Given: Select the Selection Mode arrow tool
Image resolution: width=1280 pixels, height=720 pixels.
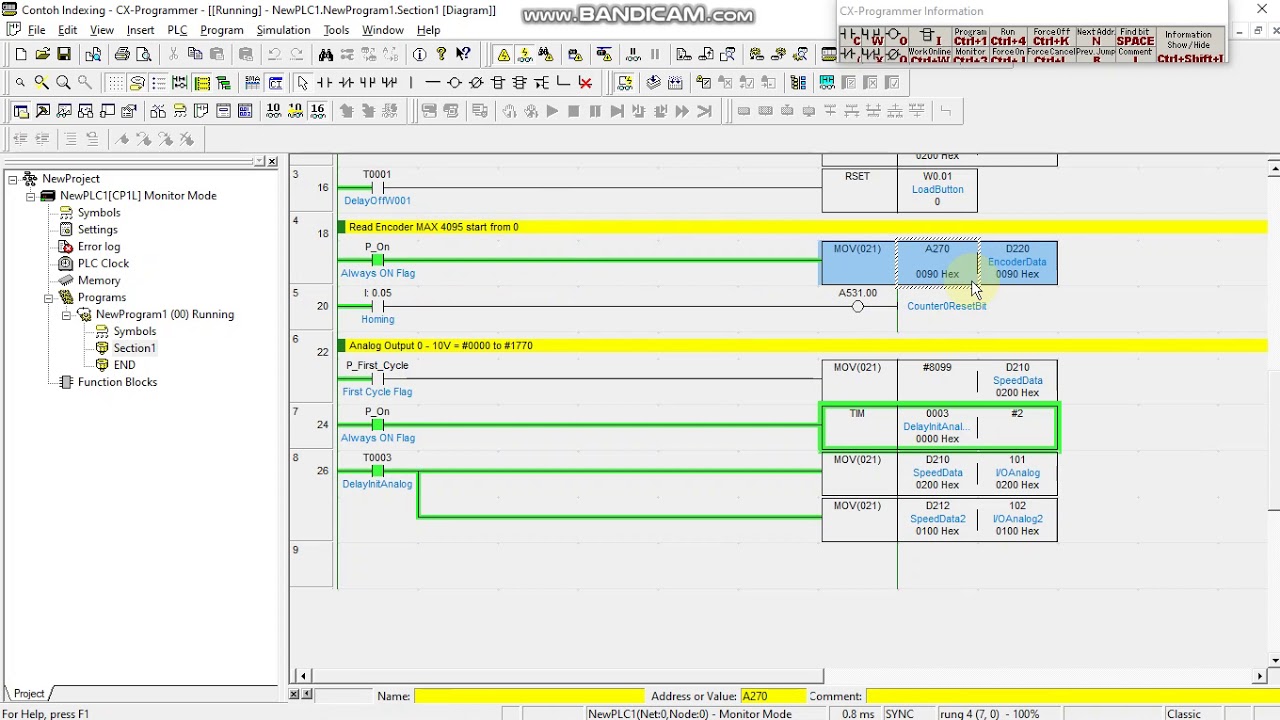Looking at the screenshot, I should click(x=303, y=83).
